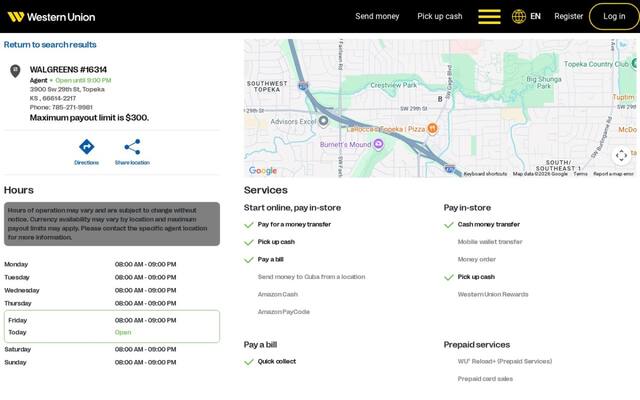640x400 pixels.
Task: Click the Burnett's Mound map marker
Action: pos(378,144)
